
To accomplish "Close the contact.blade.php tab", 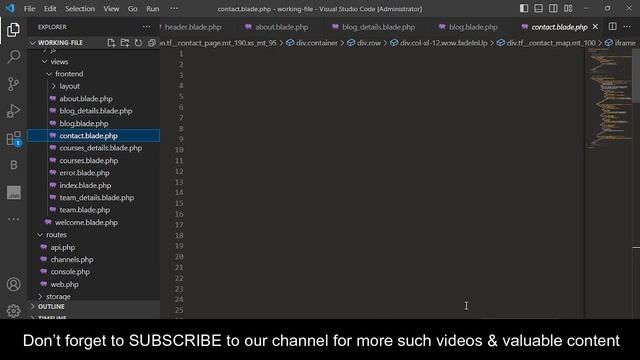I will (x=595, y=27).
